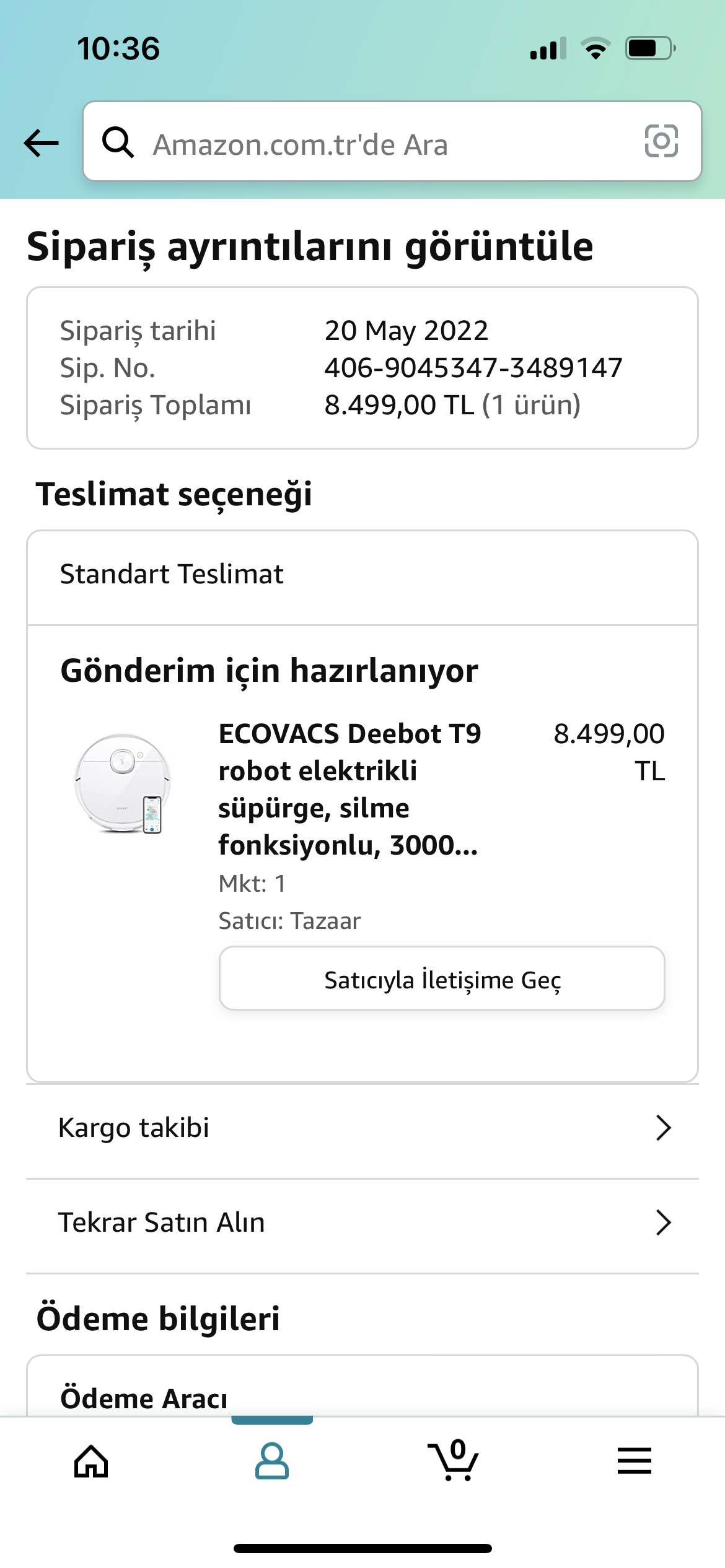Screen dimensions: 725x1568
Task: Open the account profile tab icon
Action: (272, 1461)
